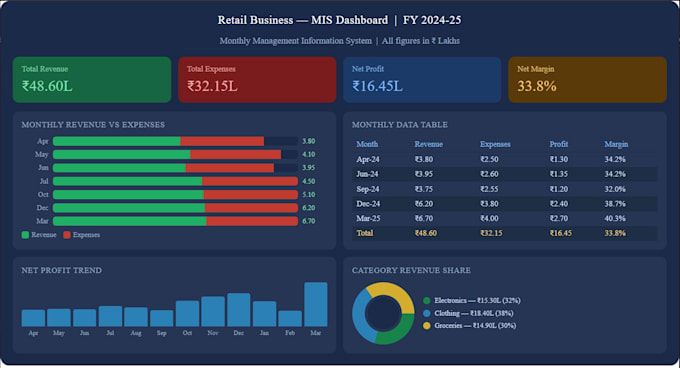Select the Net Profit ₹16.45L card

coord(422,80)
